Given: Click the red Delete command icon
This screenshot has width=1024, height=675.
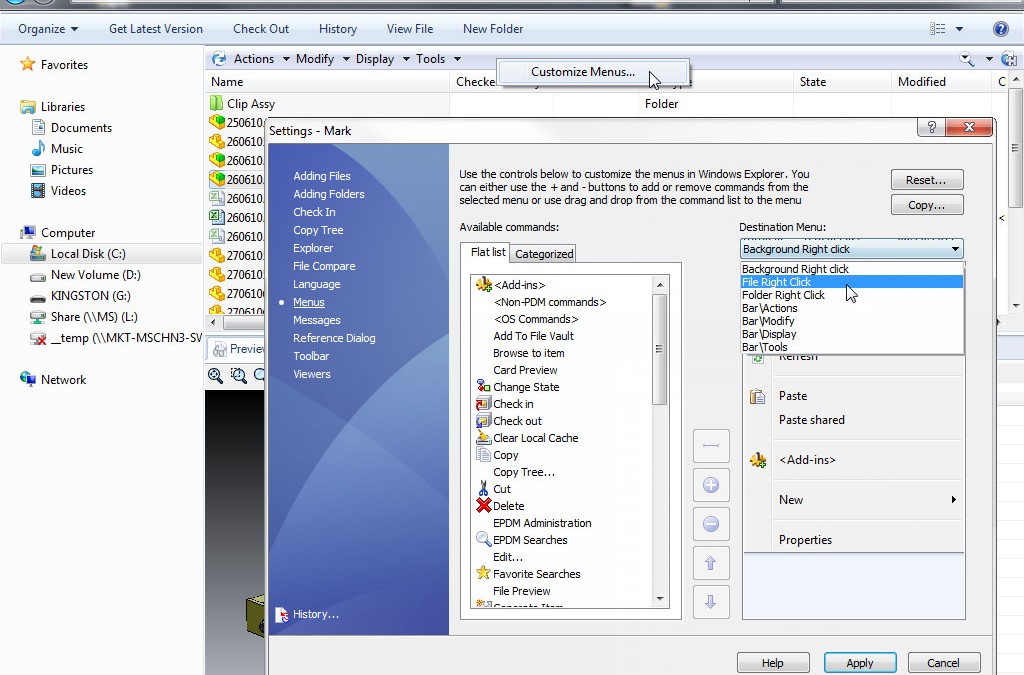Looking at the screenshot, I should coord(484,506).
